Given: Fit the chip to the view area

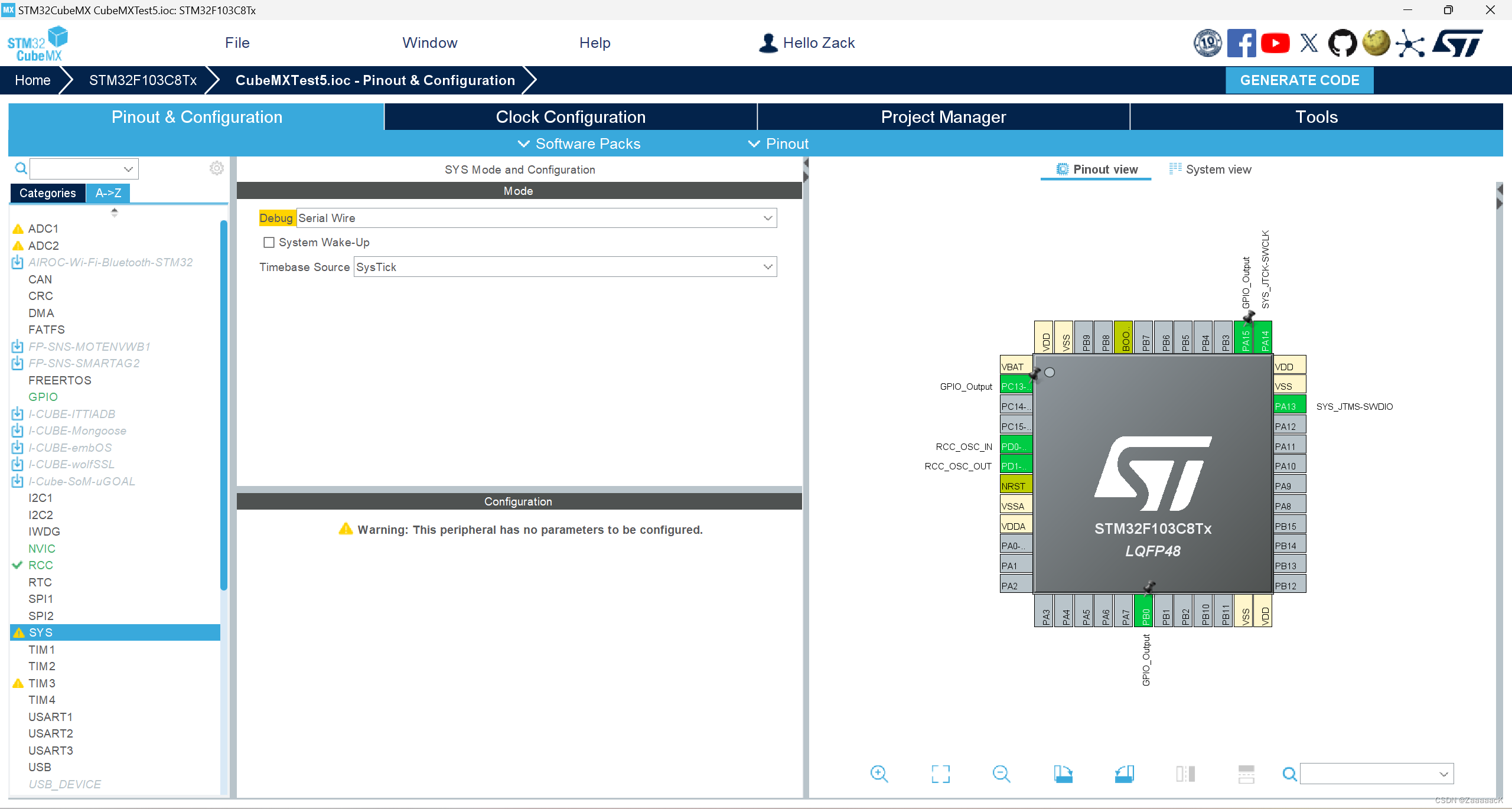Looking at the screenshot, I should click(940, 774).
